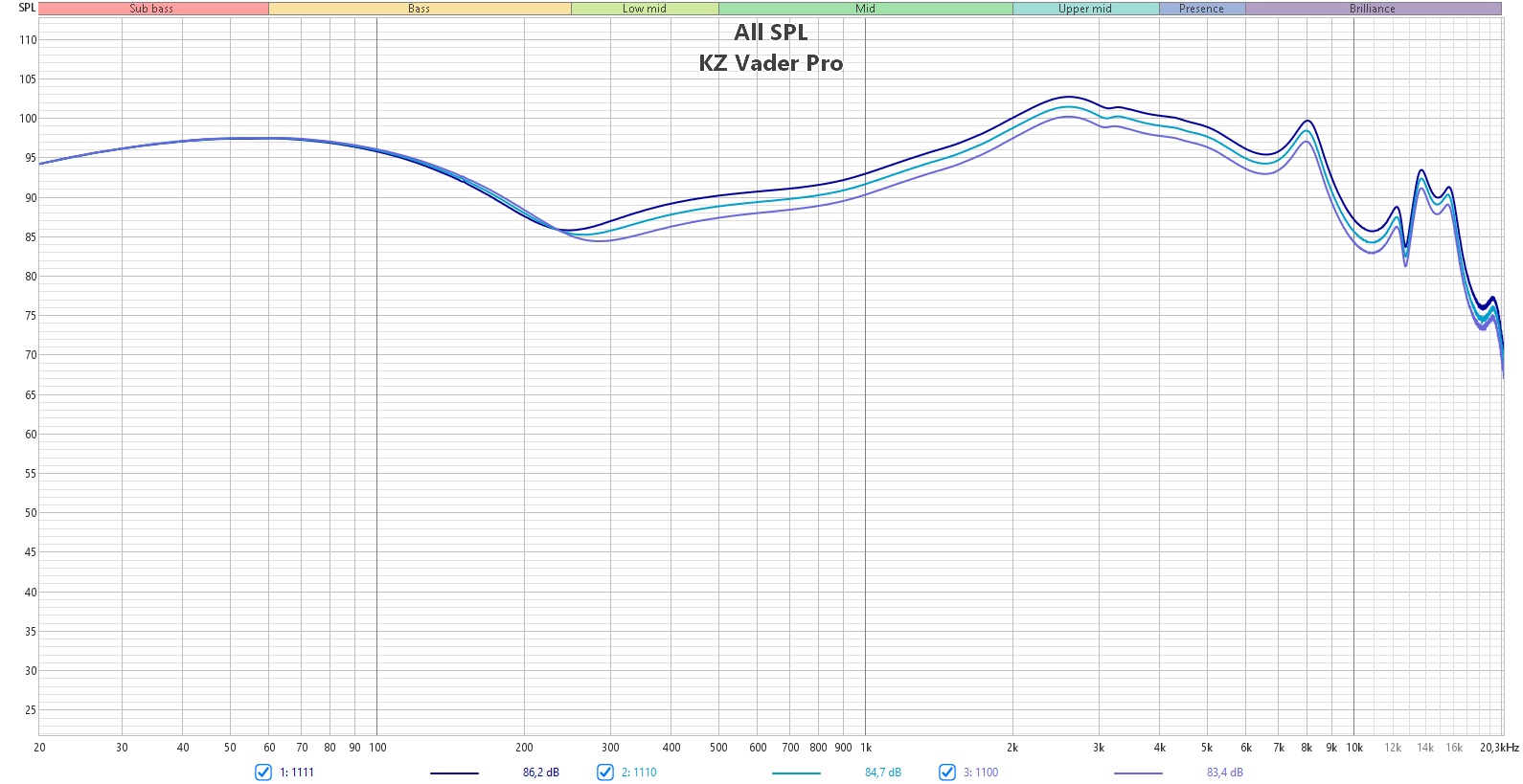
Task: Click the 1k tick on the frequency axis
Action: 866,748
